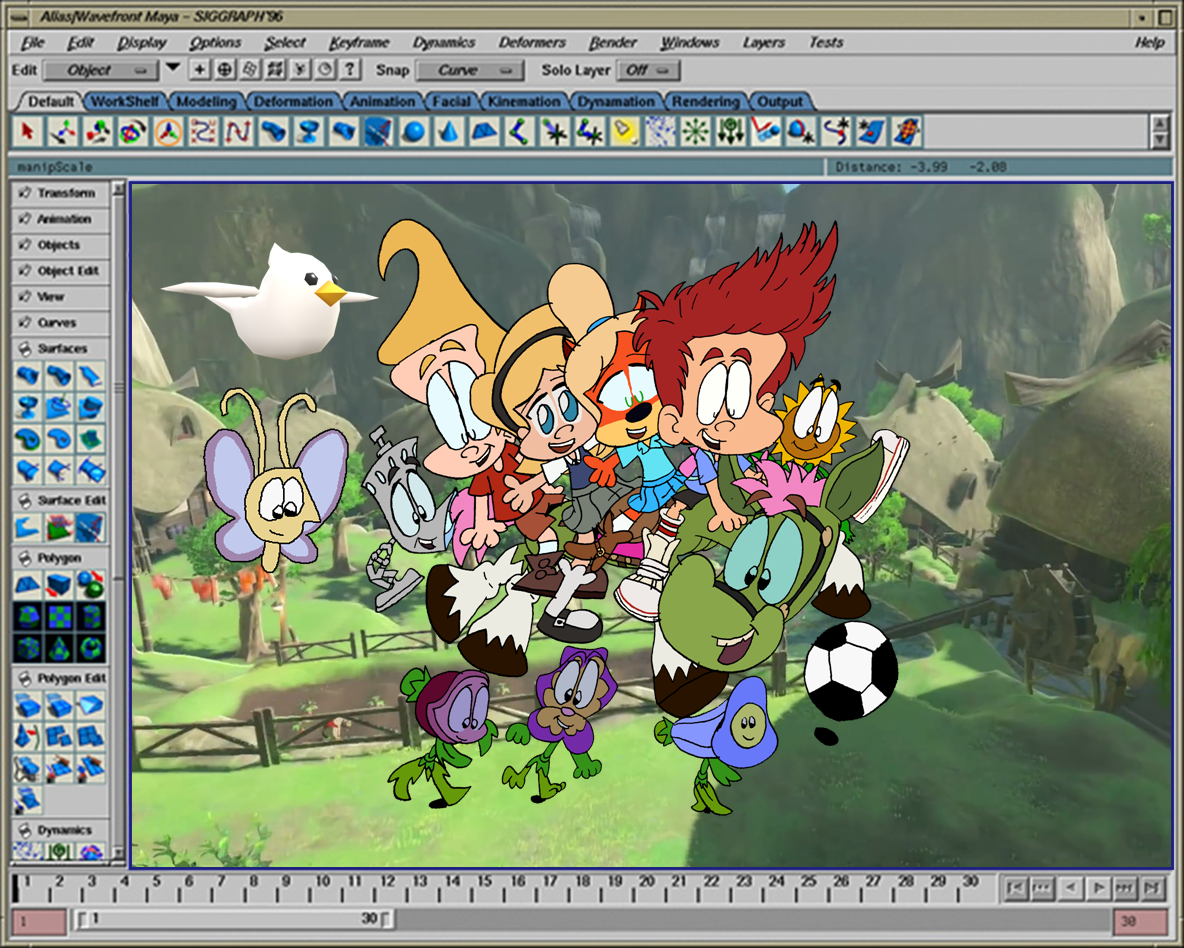Select the cone primitive on black background
Screen dimensions: 1184x948
pos(59,648)
